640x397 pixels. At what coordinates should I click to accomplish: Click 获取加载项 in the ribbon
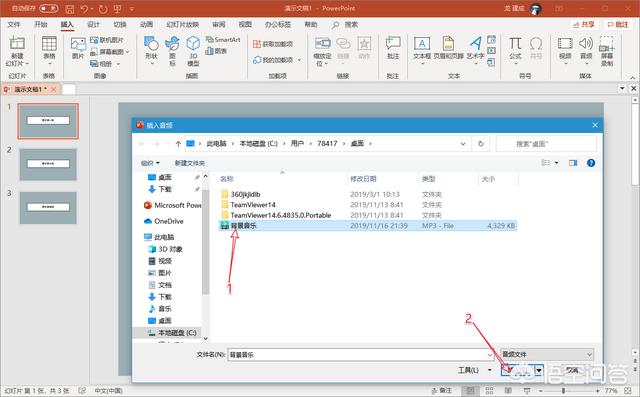click(273, 44)
